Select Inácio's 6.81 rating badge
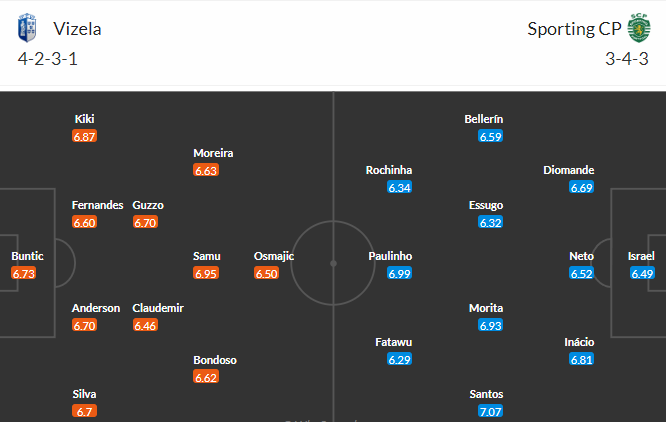This screenshot has height=422, width=666. point(581,359)
